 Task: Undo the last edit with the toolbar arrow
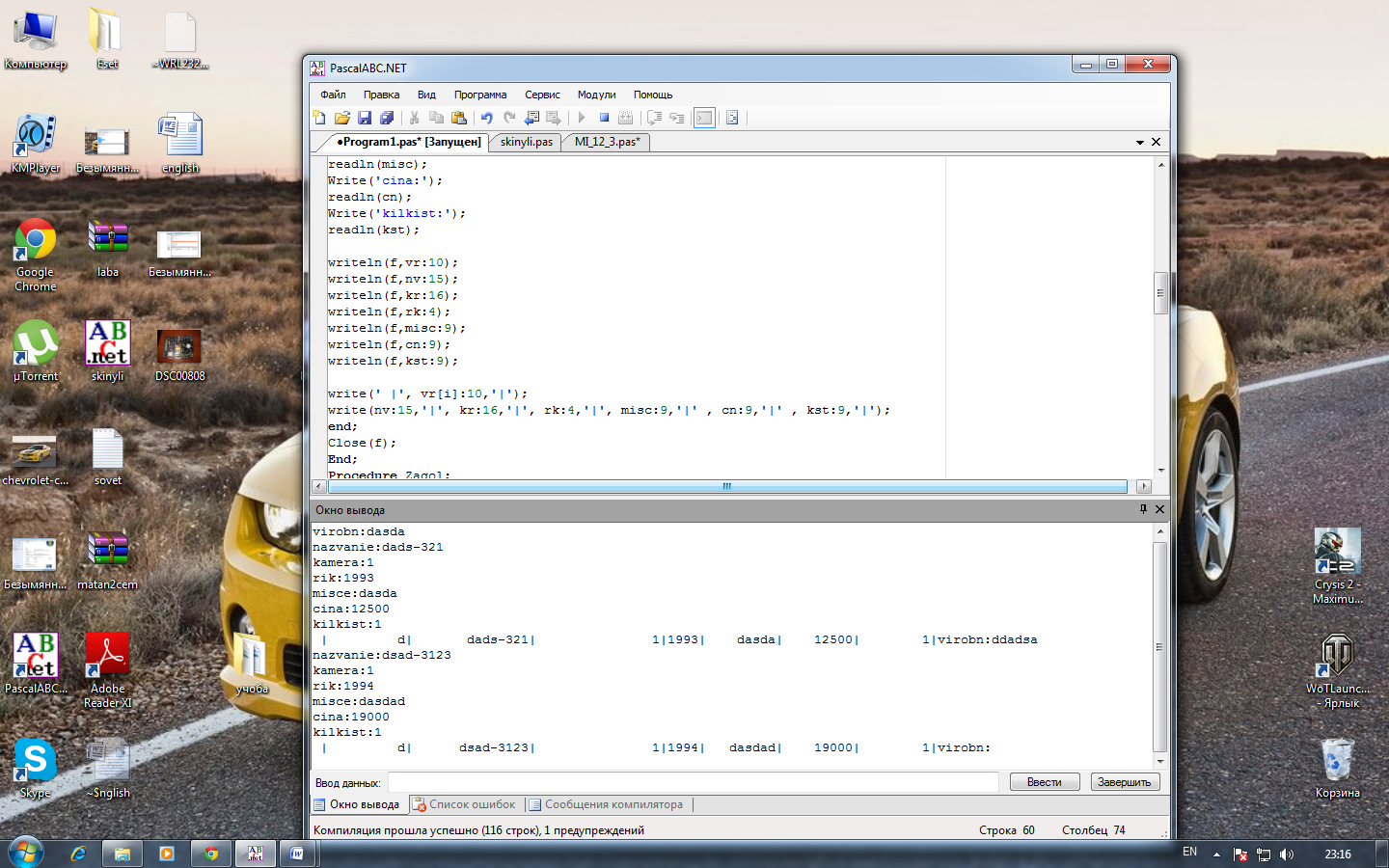point(486,118)
